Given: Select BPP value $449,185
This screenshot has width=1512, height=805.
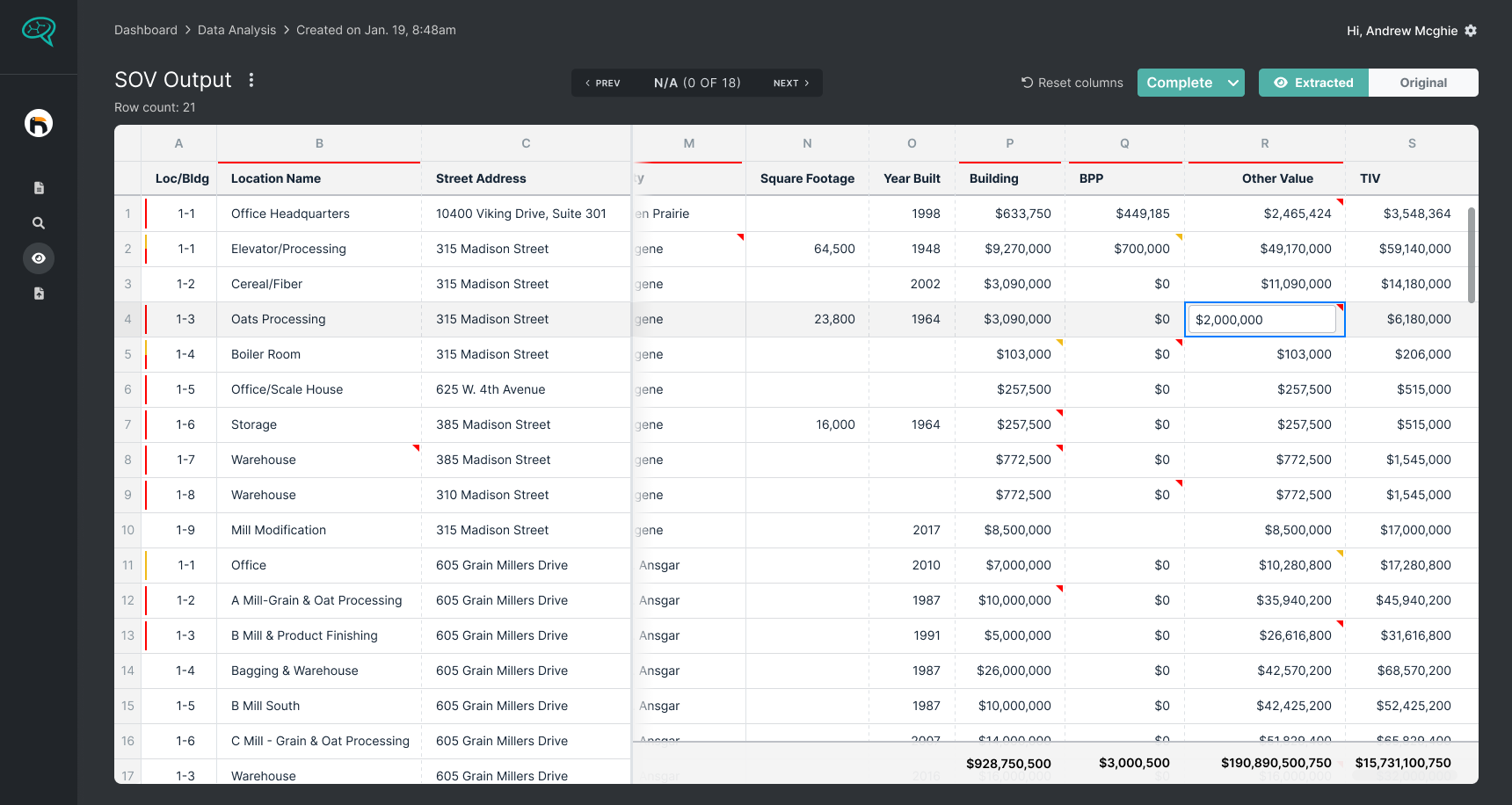Looking at the screenshot, I should pos(1124,214).
